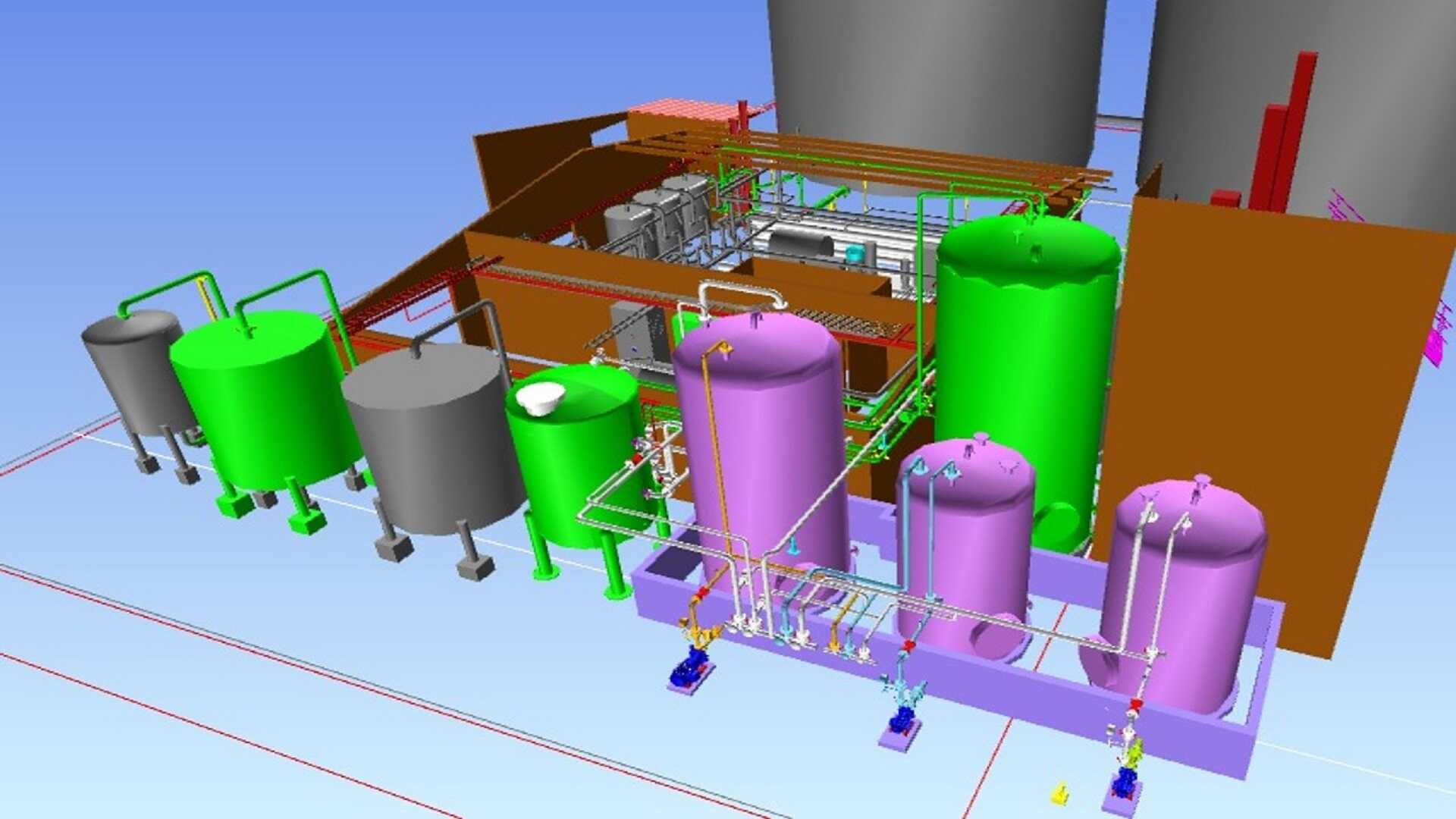Click the small yellow object near bottom pump

click(1059, 794)
